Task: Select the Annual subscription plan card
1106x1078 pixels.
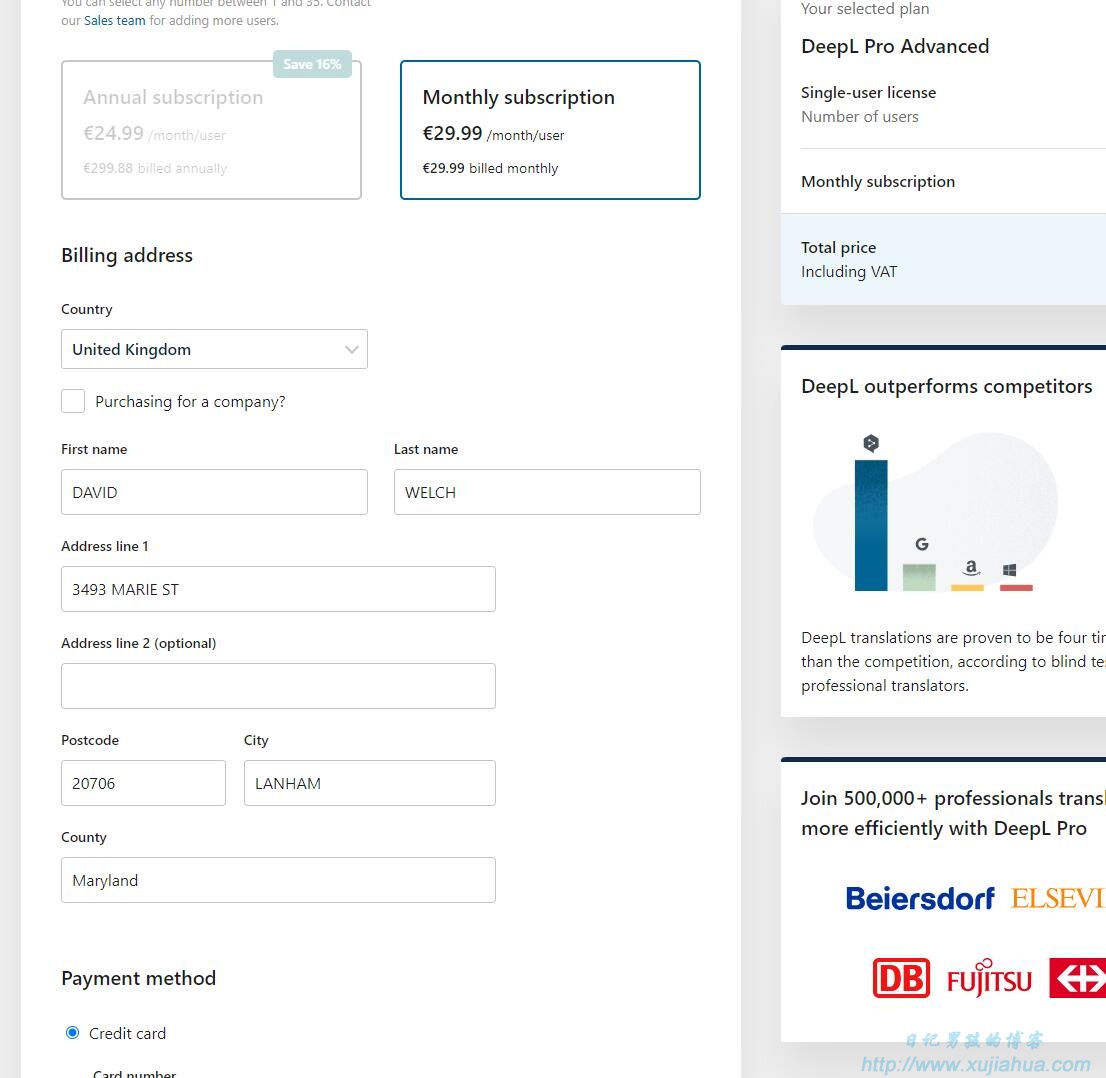Action: [211, 130]
